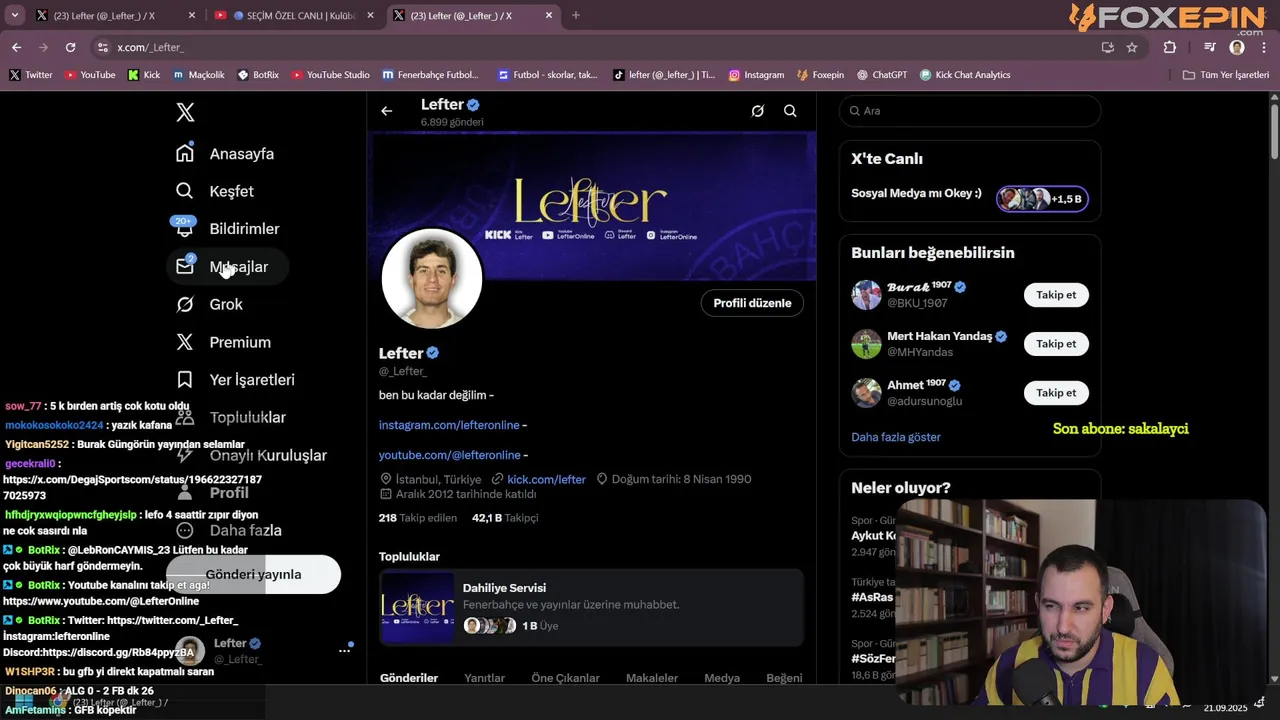Reload the page in browser

[70, 47]
